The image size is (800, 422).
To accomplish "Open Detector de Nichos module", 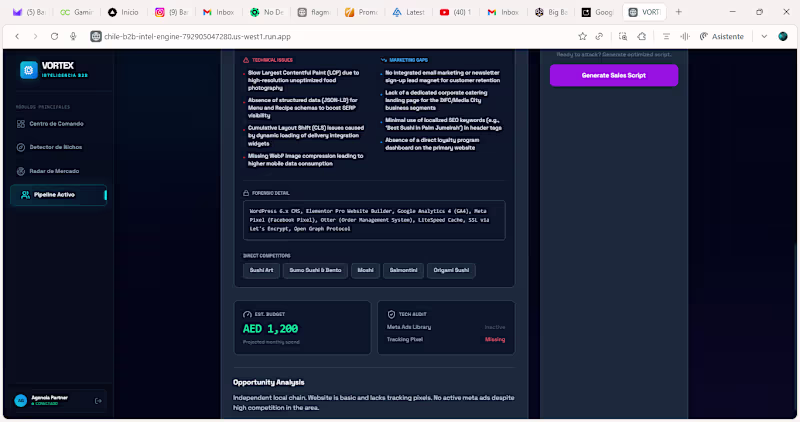I will pyautogui.click(x=58, y=147).
